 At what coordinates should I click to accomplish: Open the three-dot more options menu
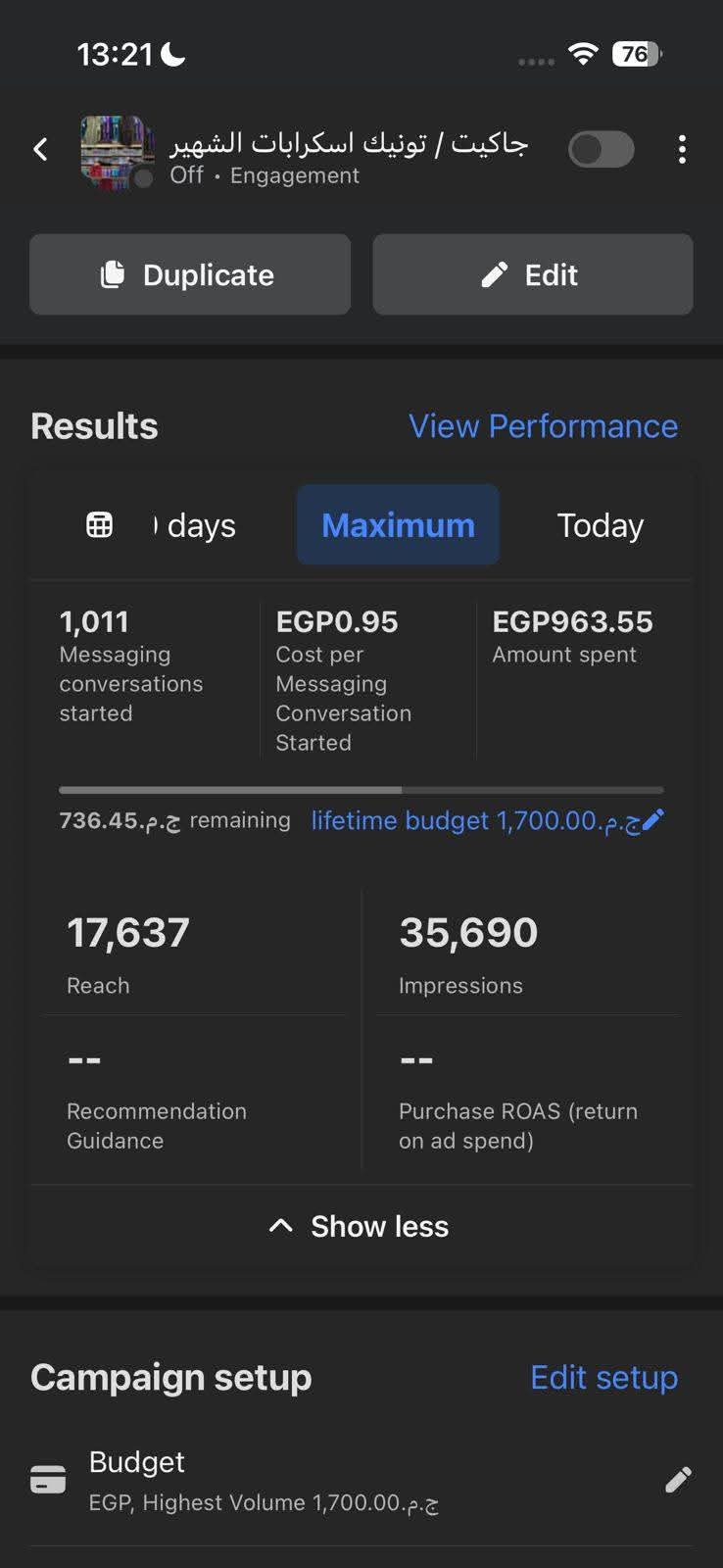[682, 150]
